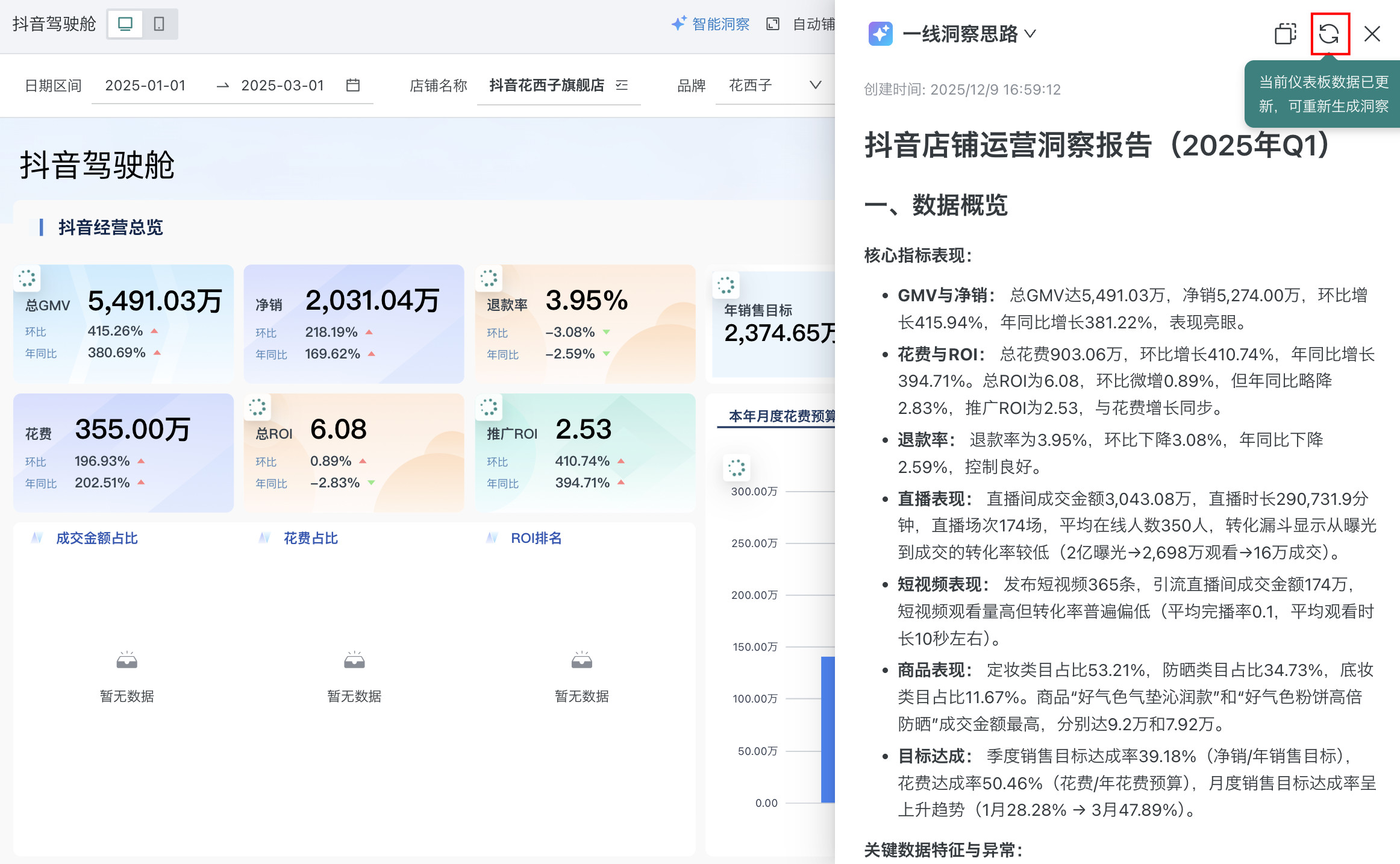The image size is (1400, 864).
Task: Click the purple sparkle AI logo
Action: point(880,34)
